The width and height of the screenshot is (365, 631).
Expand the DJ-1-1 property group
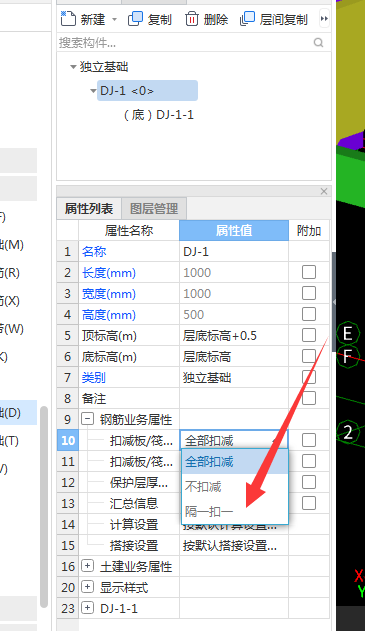click(87, 608)
